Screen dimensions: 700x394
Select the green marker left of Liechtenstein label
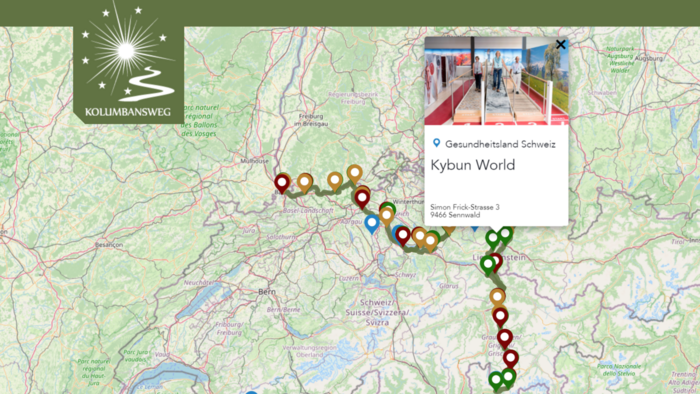point(488,265)
